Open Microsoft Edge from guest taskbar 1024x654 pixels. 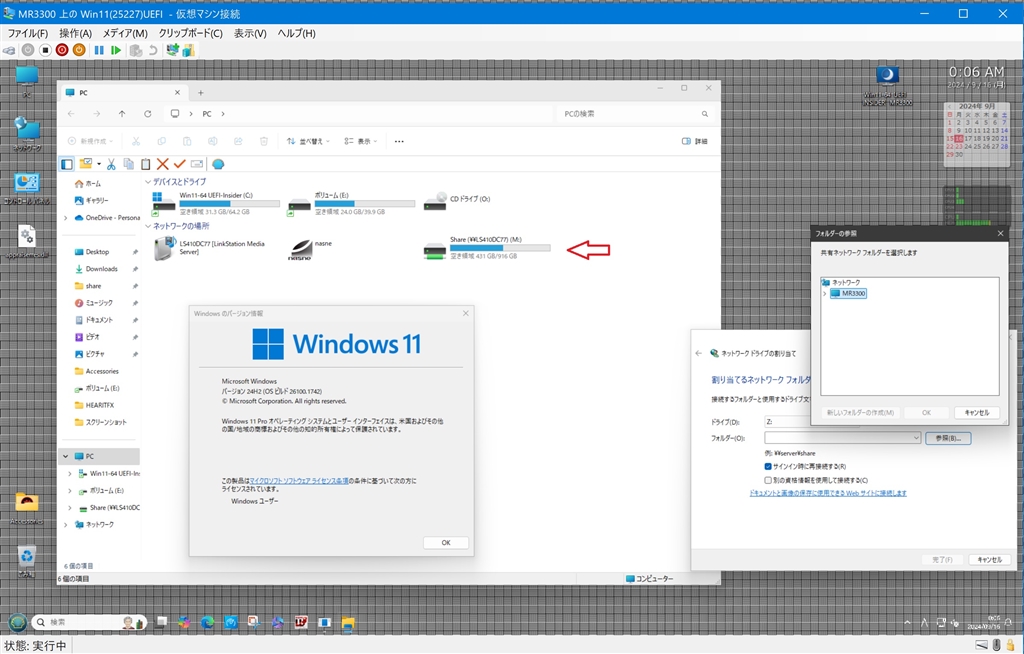[207, 623]
